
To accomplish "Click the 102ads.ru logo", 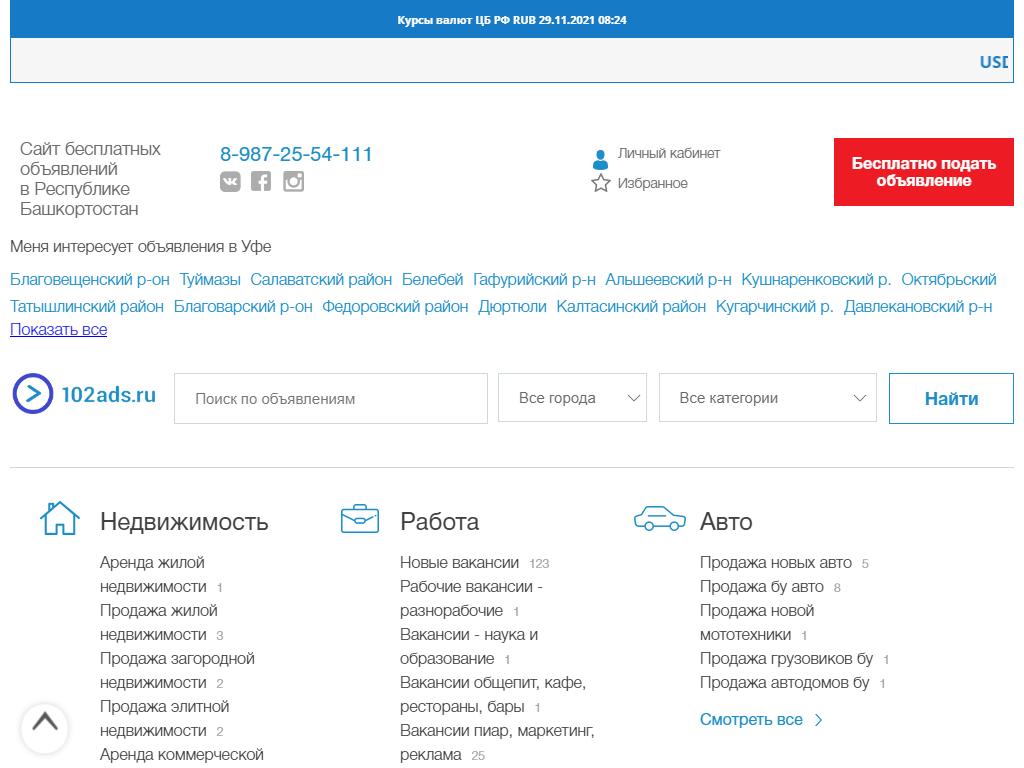I will [x=86, y=394].
